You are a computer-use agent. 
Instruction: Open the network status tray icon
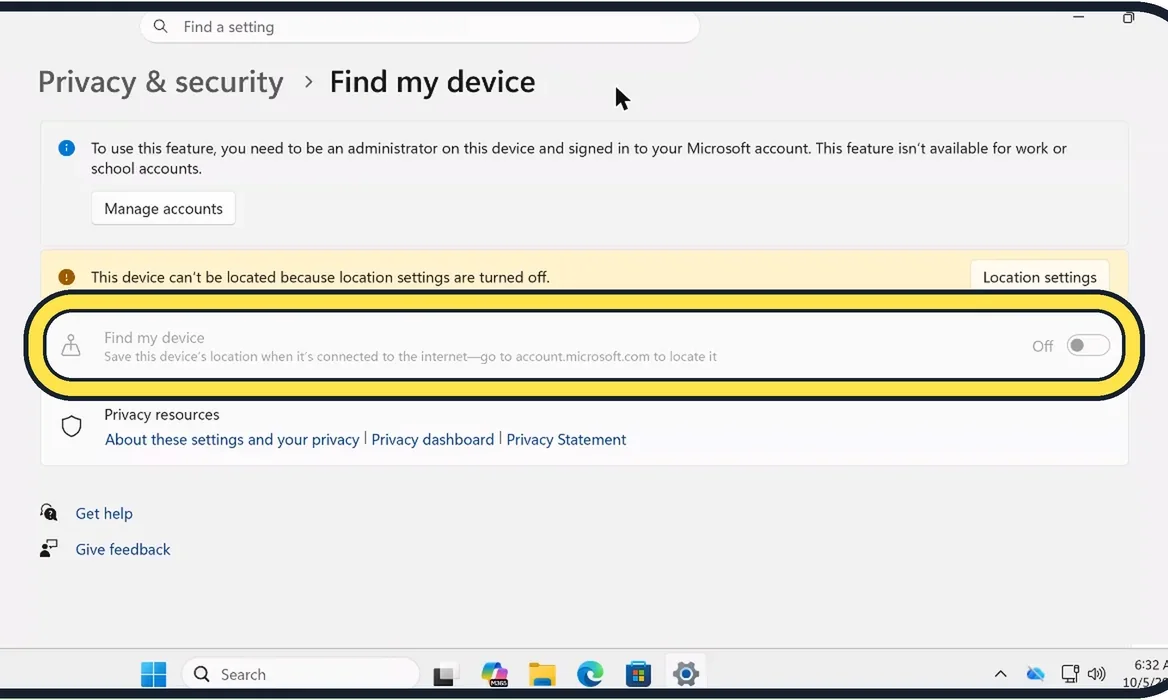pyautogui.click(x=1070, y=674)
